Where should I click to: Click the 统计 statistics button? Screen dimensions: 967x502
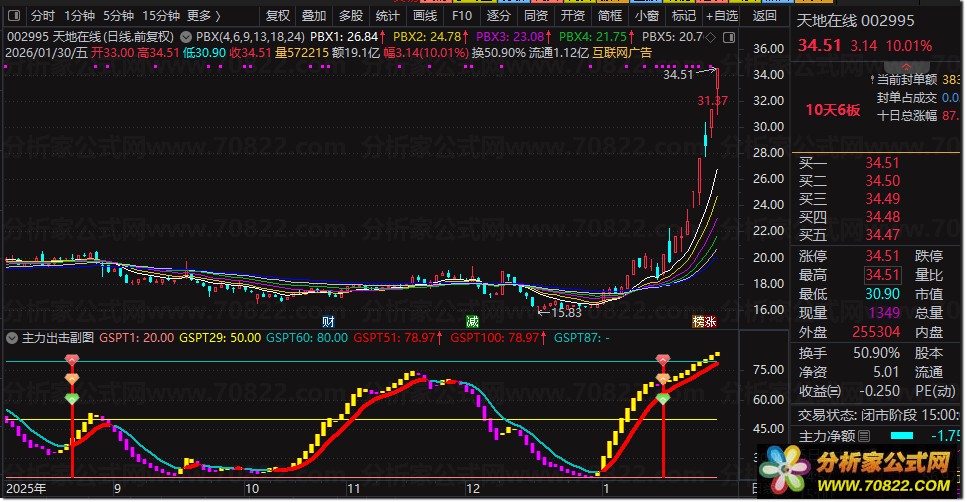(387, 15)
